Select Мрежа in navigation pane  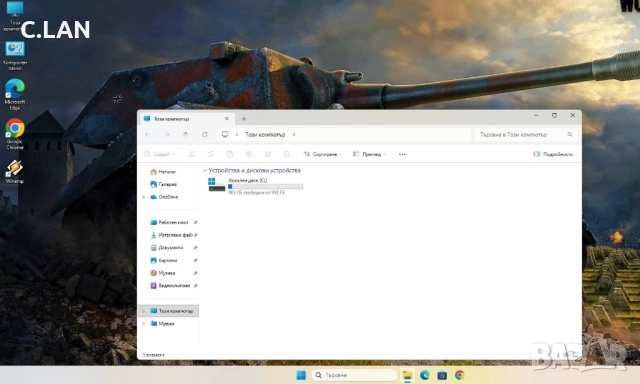pos(162,324)
